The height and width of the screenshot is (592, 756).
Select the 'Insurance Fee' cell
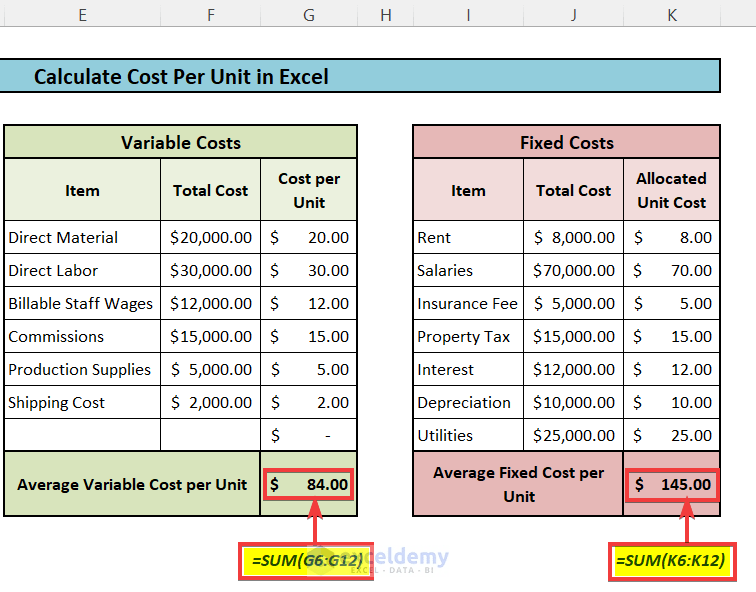[x=468, y=303]
